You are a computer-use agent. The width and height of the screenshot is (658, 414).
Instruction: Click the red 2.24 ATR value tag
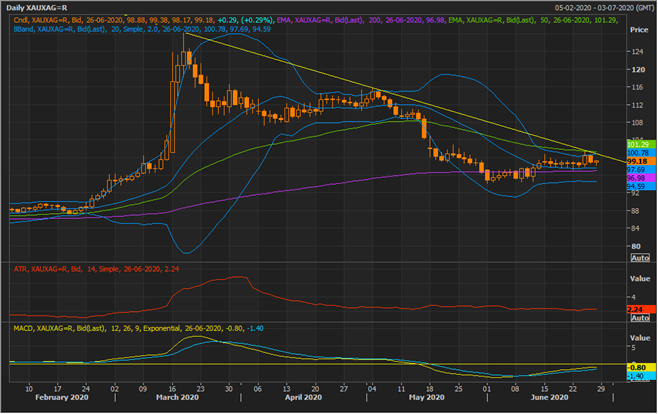tap(641, 310)
